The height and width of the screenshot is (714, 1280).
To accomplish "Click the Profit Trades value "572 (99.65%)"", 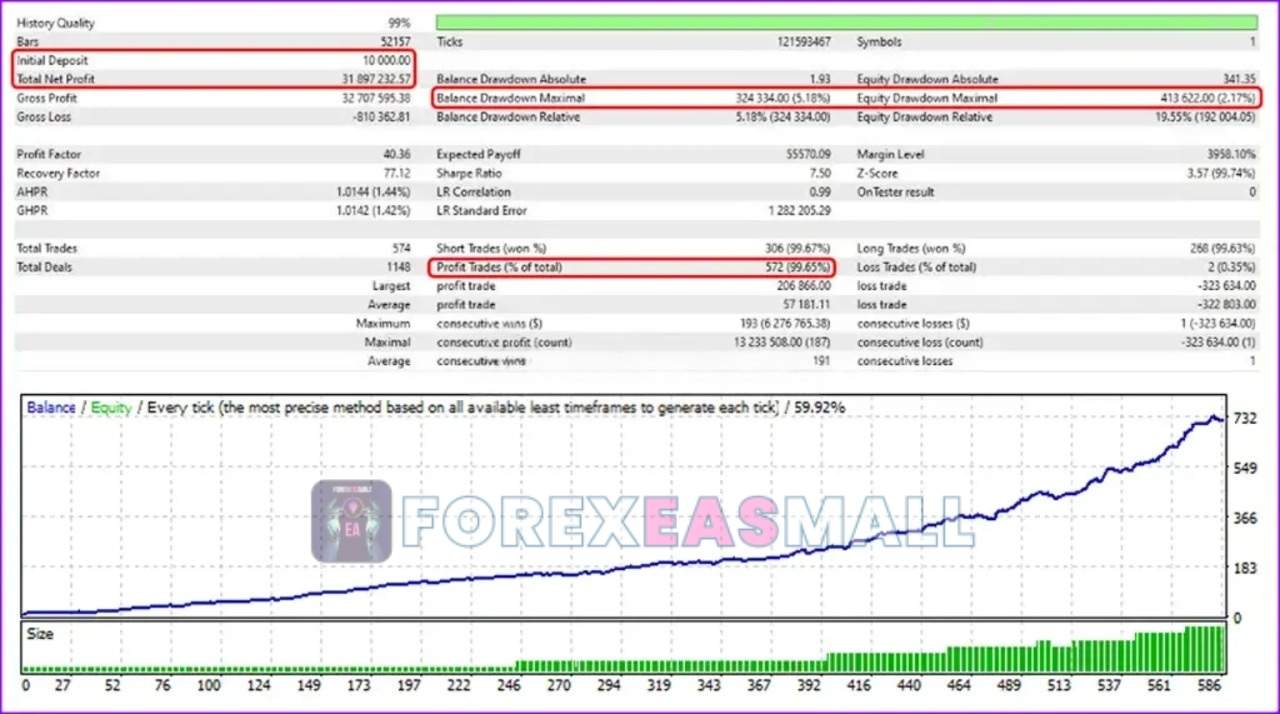I will coord(797,267).
